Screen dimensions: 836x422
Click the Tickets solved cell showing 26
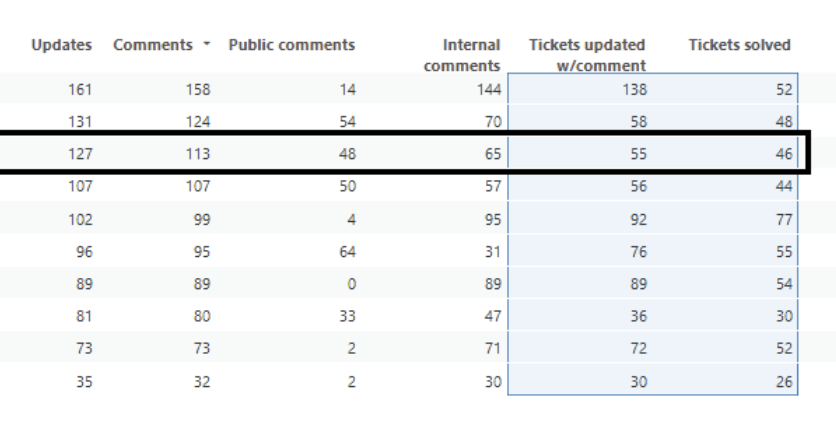783,381
